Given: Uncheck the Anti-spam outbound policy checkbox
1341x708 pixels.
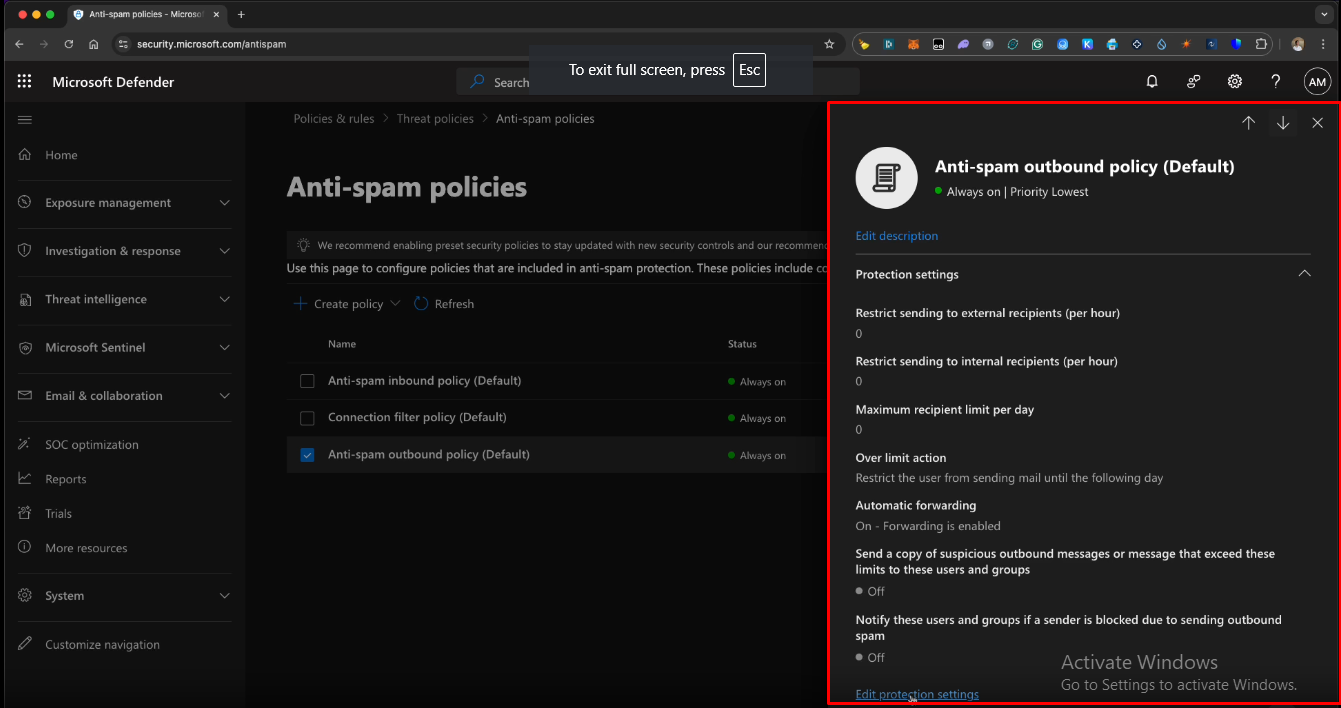Looking at the screenshot, I should (x=307, y=455).
